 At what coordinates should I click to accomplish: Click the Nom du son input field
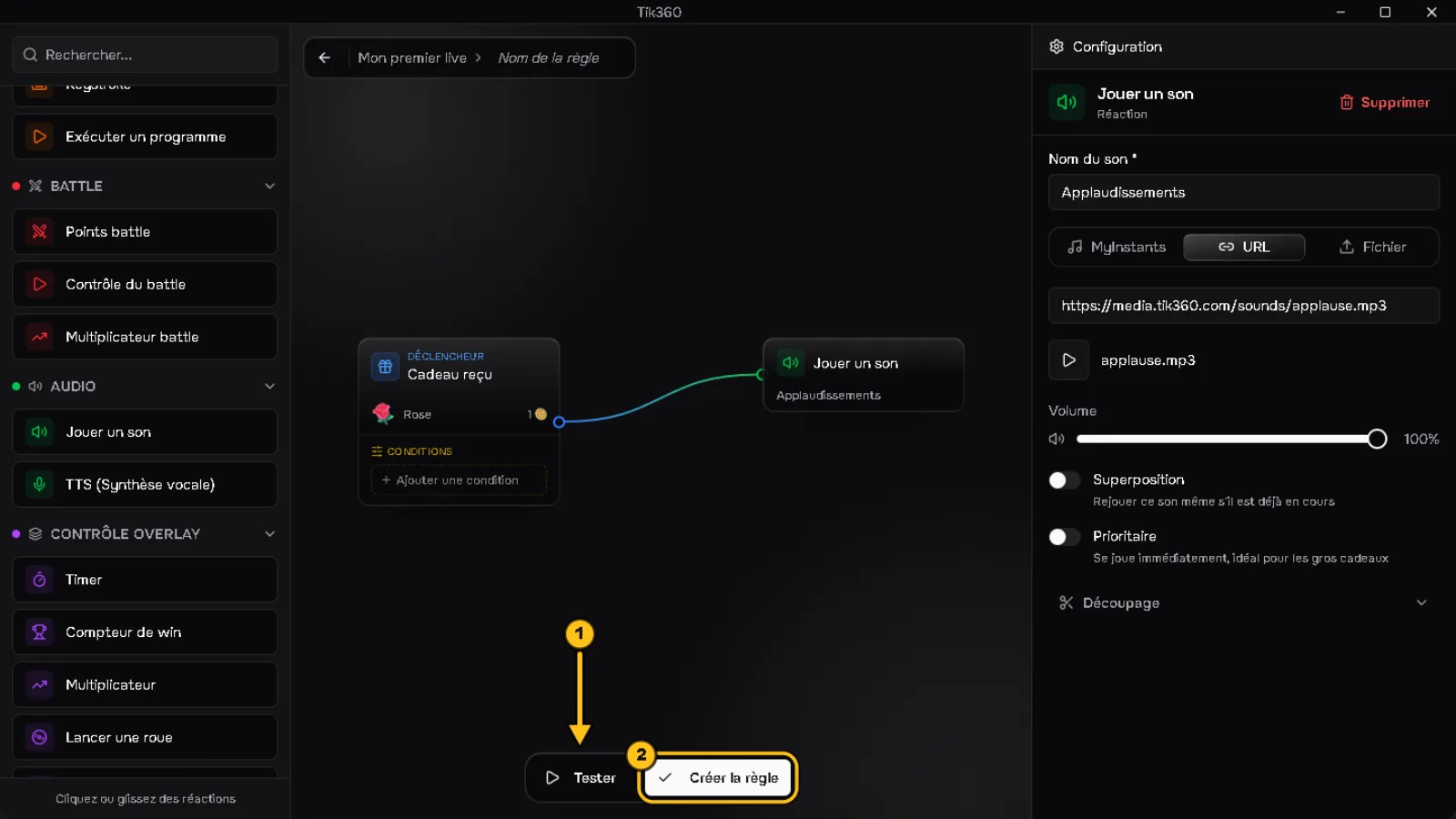(1244, 192)
